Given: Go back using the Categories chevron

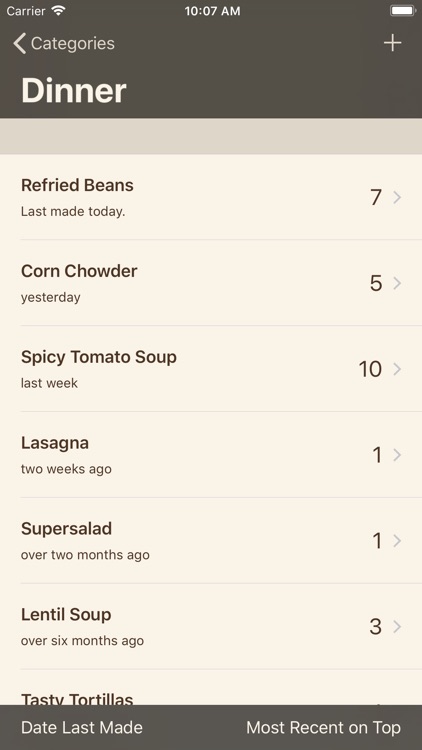Looking at the screenshot, I should pyautogui.click(x=20, y=44).
